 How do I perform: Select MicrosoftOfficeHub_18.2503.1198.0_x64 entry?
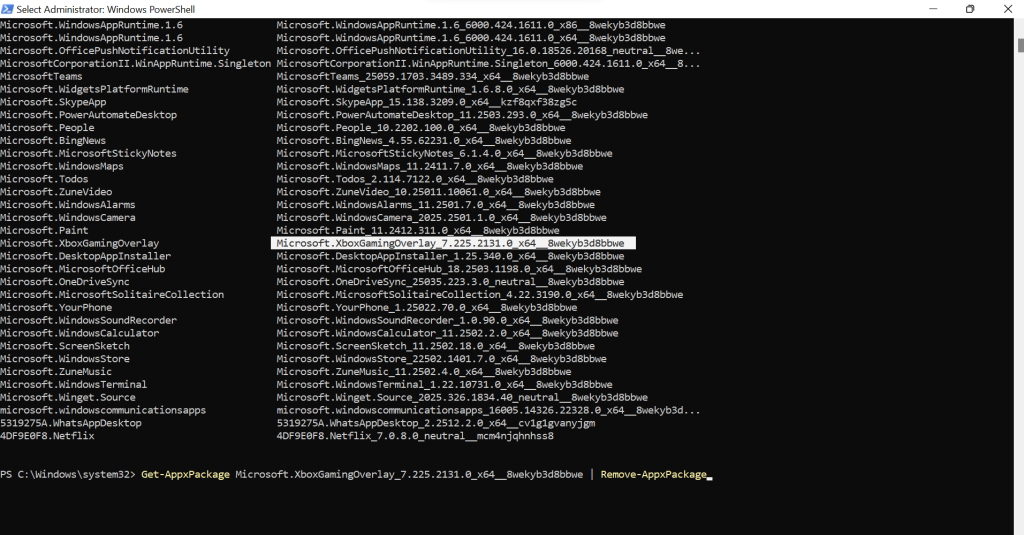[x=459, y=269]
